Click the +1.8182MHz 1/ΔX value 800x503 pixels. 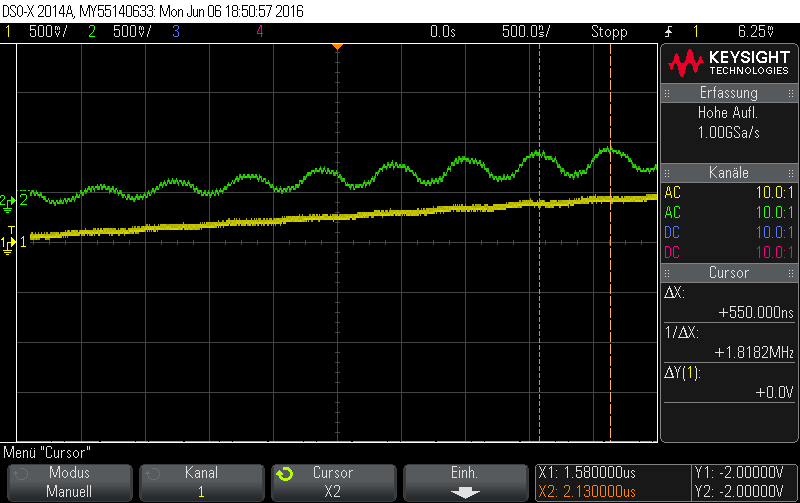pyautogui.click(x=754, y=353)
